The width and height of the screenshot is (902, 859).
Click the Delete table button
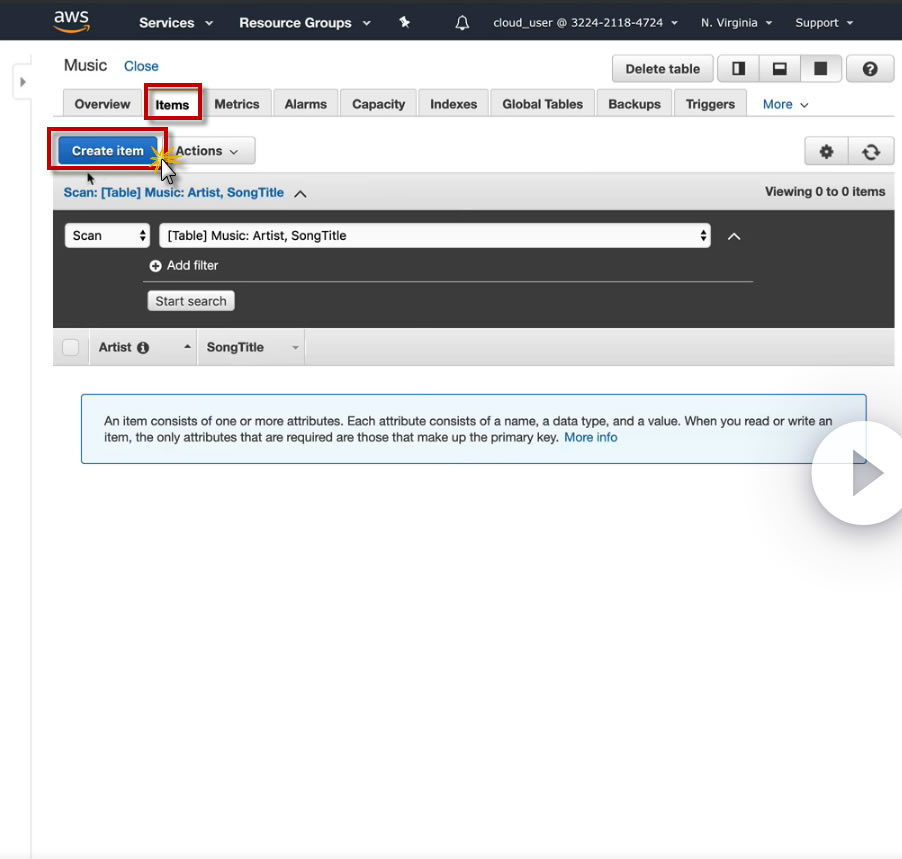663,69
